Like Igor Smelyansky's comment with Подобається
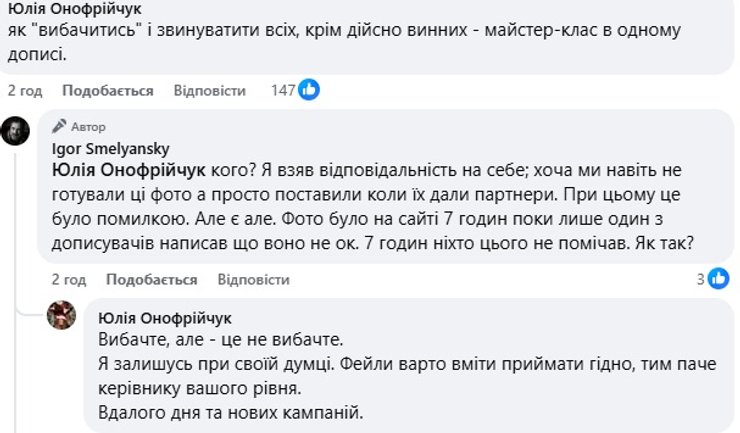Screen dimensions: 740x433 [x=135, y=279]
